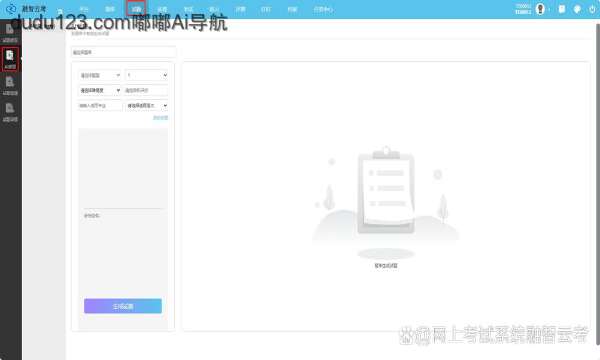600x360 pixels.
Task: Click the purple-blue gradient generate button
Action: (x=123, y=306)
